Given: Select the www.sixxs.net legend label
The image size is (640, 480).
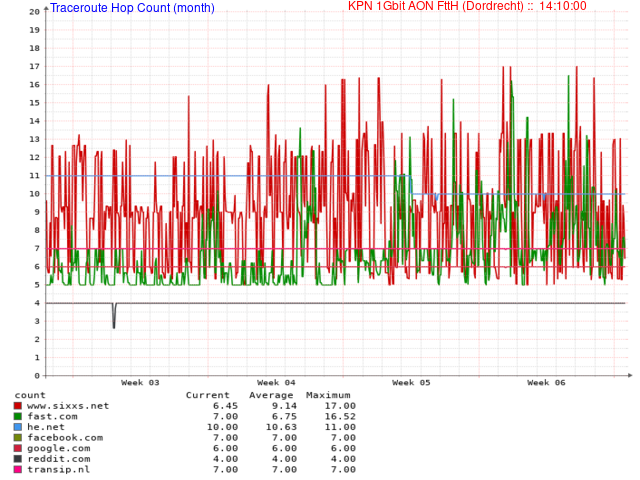Looking at the screenshot, I should tap(68, 406).
